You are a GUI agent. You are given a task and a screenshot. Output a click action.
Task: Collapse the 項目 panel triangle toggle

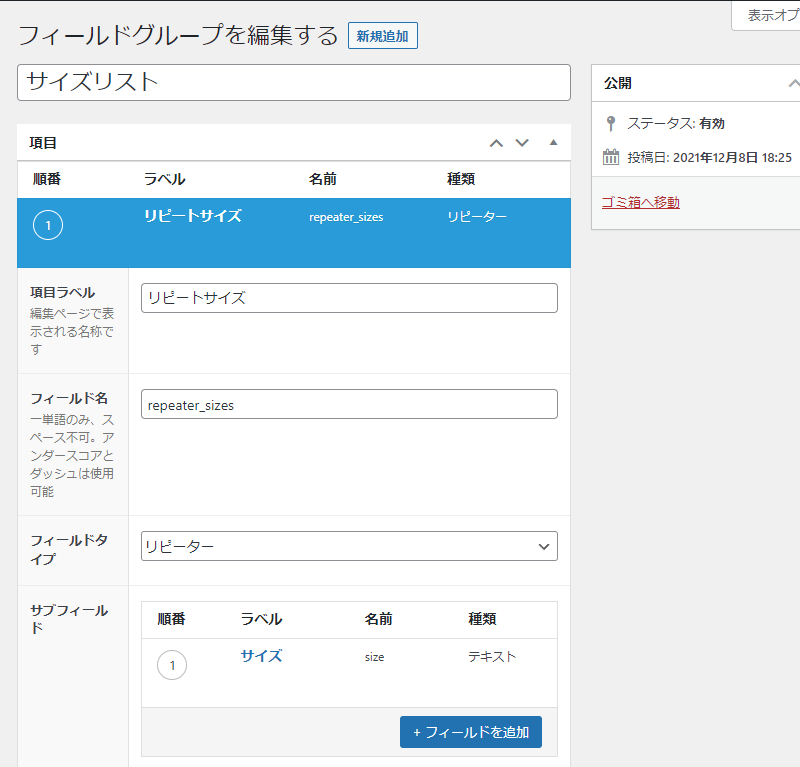553,142
